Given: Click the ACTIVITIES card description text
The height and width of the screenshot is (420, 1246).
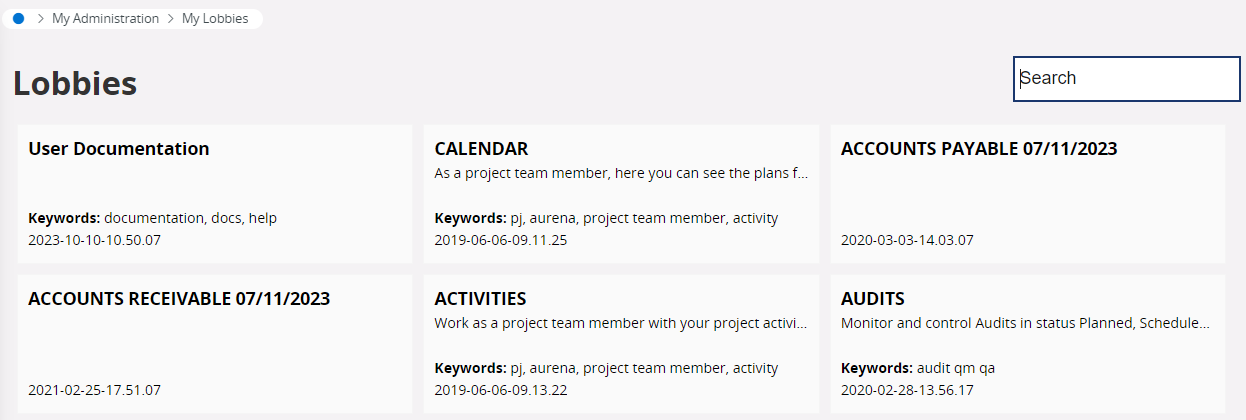Looking at the screenshot, I should pyautogui.click(x=618, y=323).
